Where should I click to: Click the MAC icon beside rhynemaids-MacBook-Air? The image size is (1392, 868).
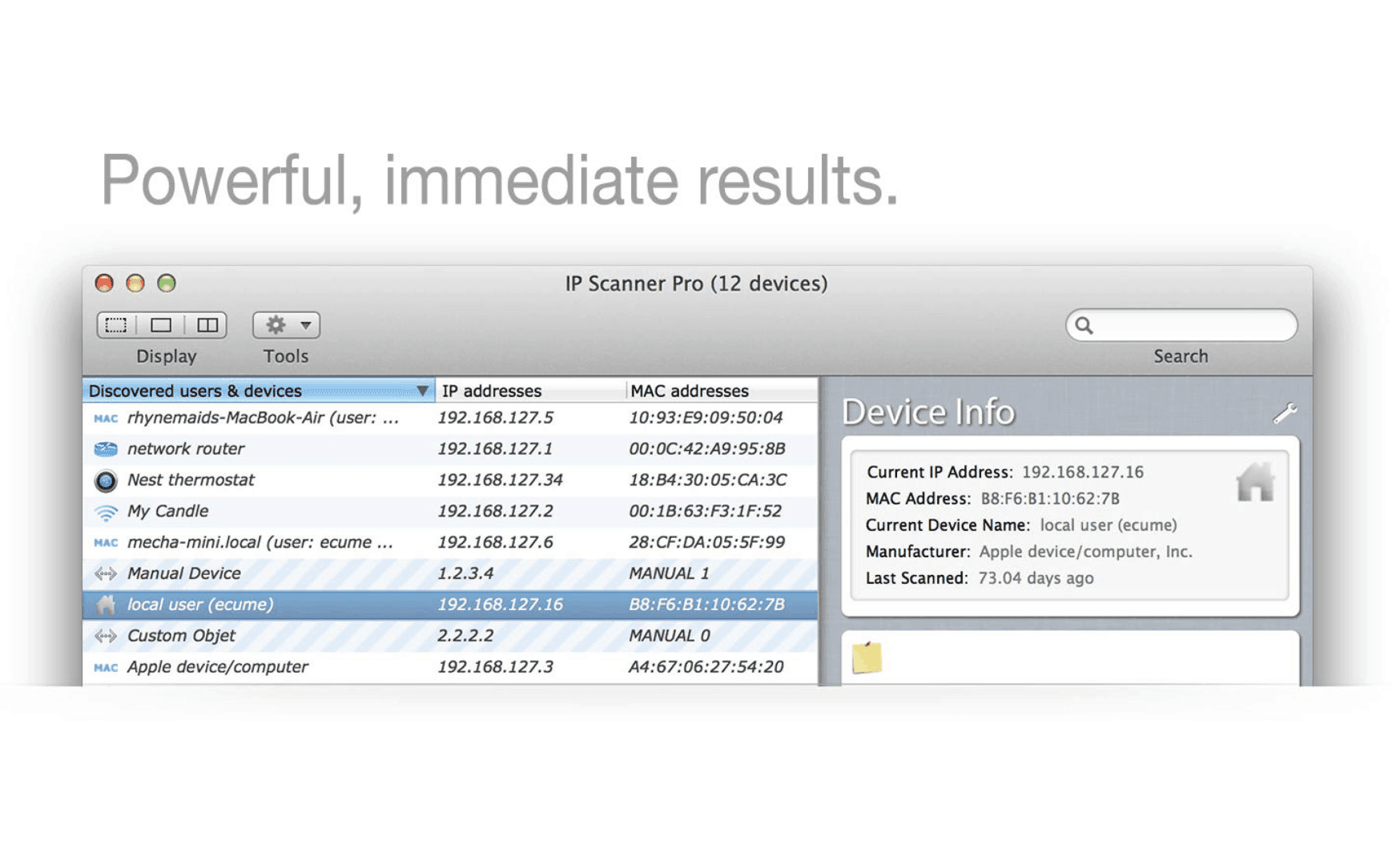click(x=106, y=418)
